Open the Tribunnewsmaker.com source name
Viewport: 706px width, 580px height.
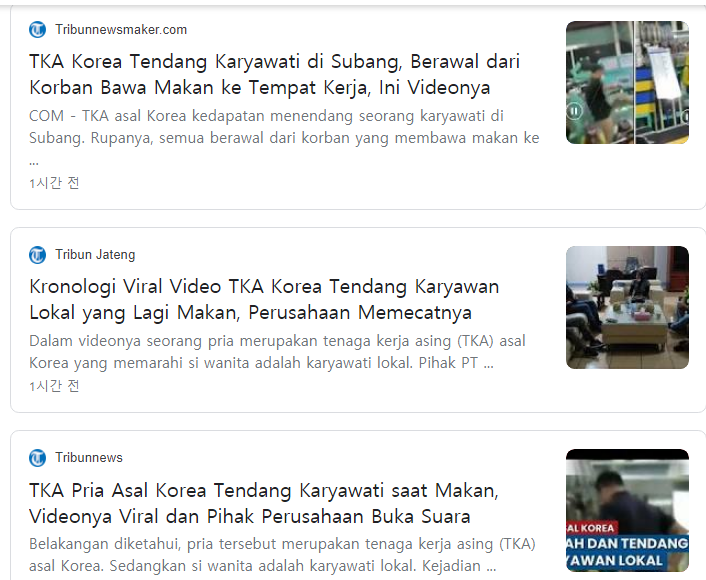pos(121,30)
